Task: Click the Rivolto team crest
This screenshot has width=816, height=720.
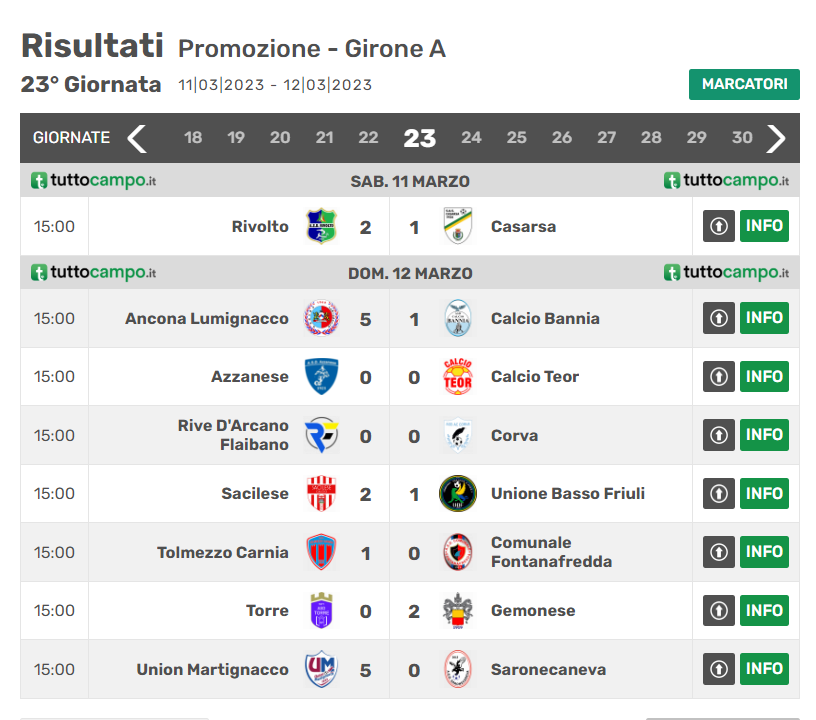Action: tap(321, 227)
